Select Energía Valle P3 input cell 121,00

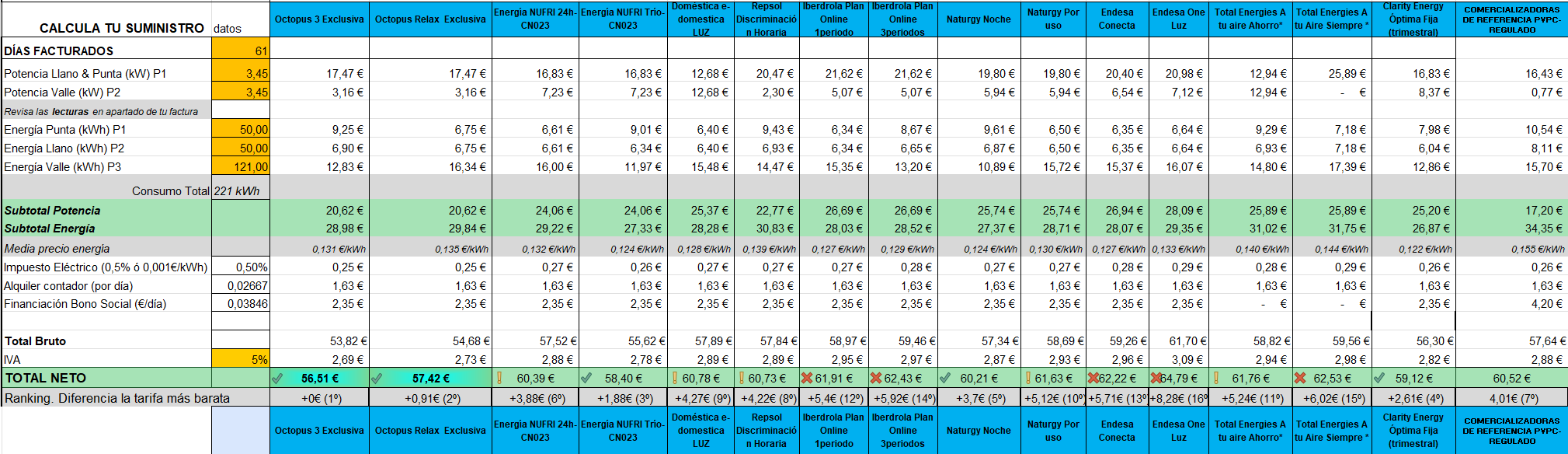241,166
